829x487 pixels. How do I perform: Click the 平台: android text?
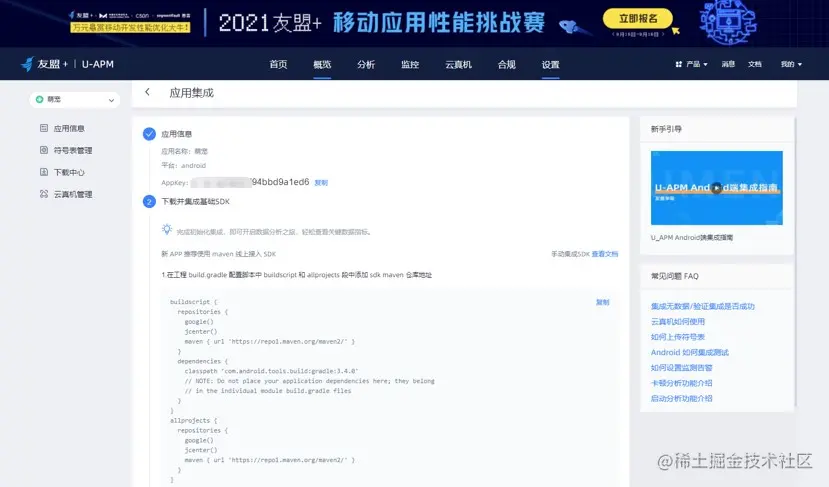click(183, 166)
